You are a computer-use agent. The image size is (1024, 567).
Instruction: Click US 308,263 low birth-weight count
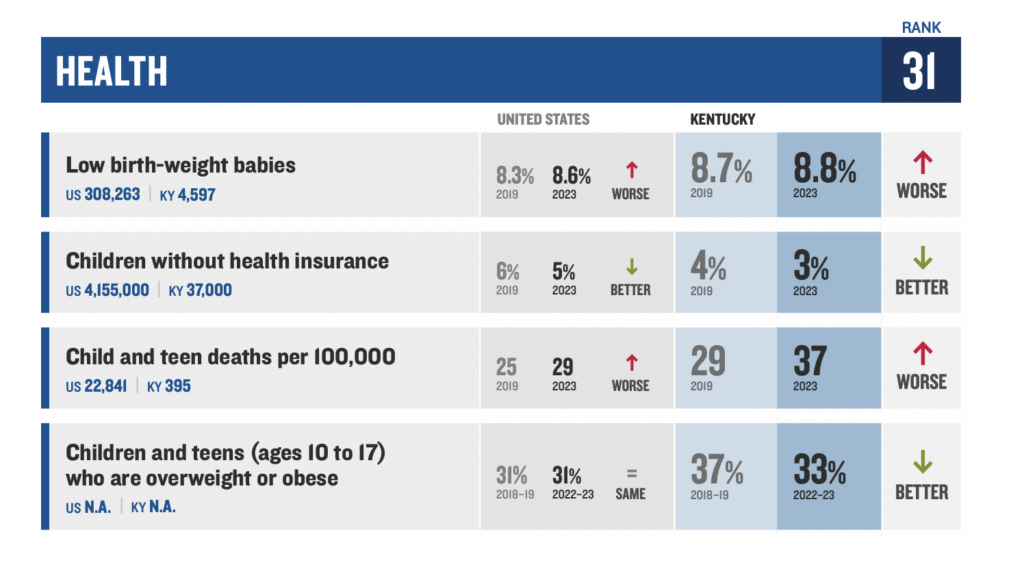tap(103, 194)
